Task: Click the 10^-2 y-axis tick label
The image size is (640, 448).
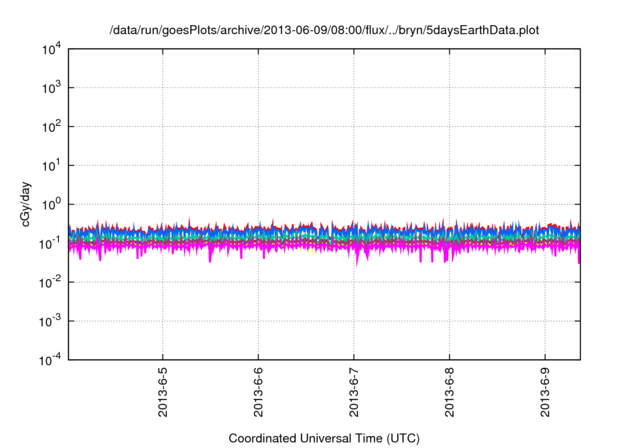Action: pyautogui.click(x=50, y=282)
